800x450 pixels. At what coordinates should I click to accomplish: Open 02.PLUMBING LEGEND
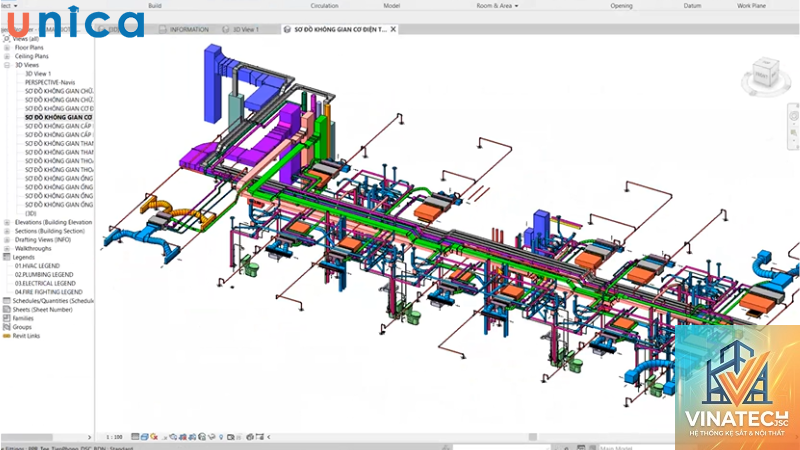pyautogui.click(x=44, y=274)
